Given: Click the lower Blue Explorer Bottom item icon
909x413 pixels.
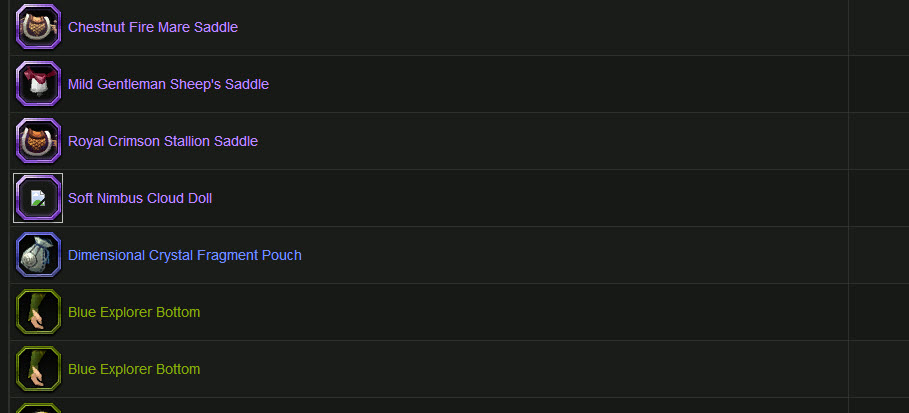Looking at the screenshot, I should coord(38,368).
